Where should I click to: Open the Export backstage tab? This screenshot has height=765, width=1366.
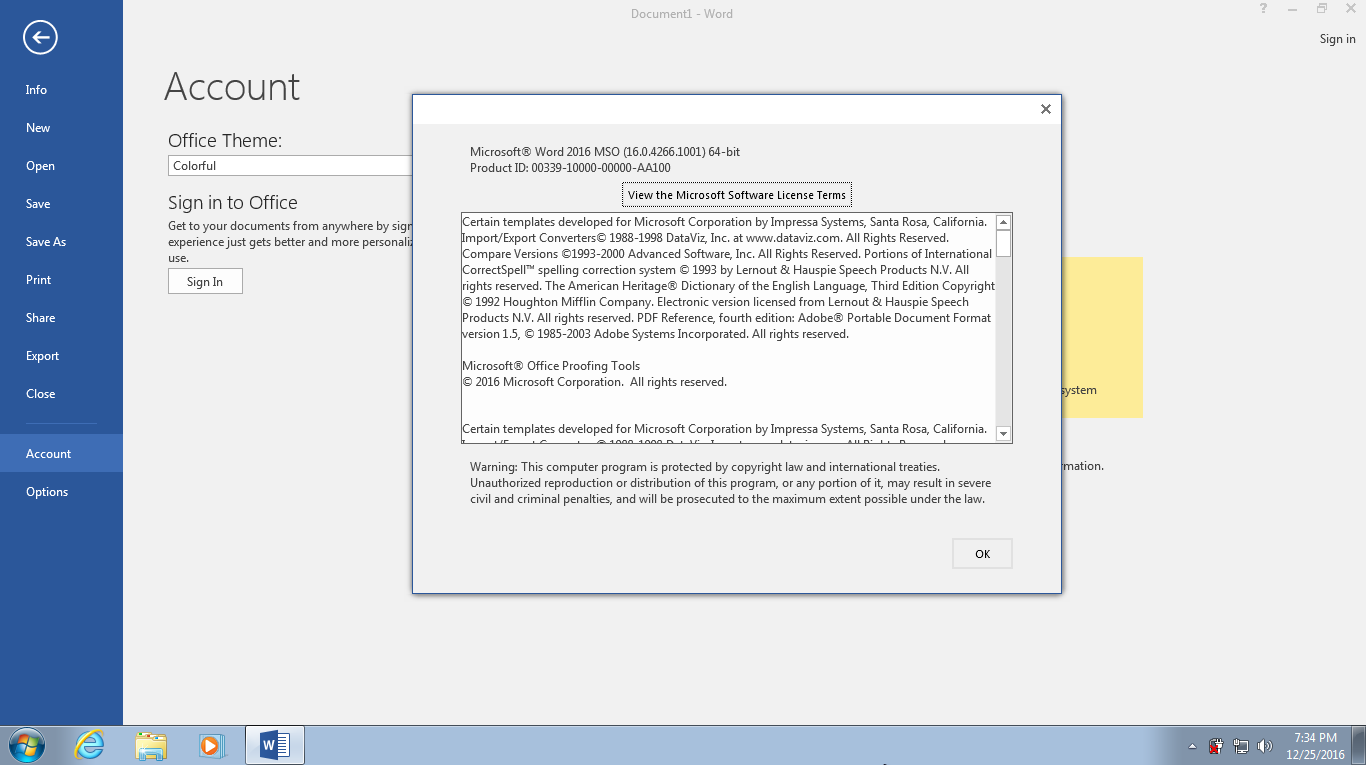pyautogui.click(x=61, y=356)
